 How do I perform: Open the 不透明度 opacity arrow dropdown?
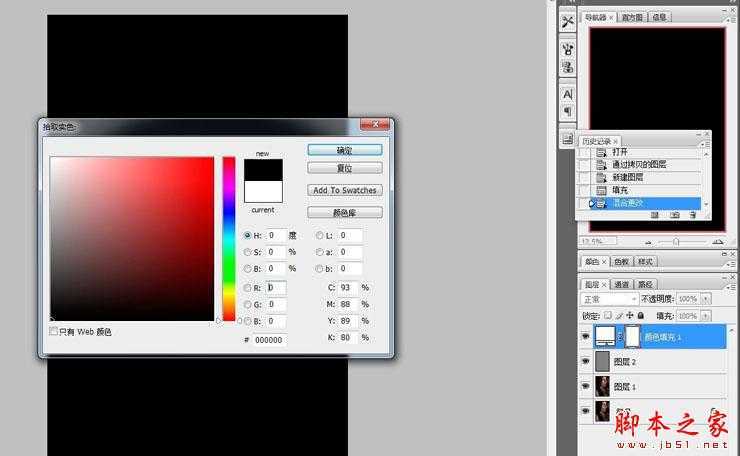(706, 299)
